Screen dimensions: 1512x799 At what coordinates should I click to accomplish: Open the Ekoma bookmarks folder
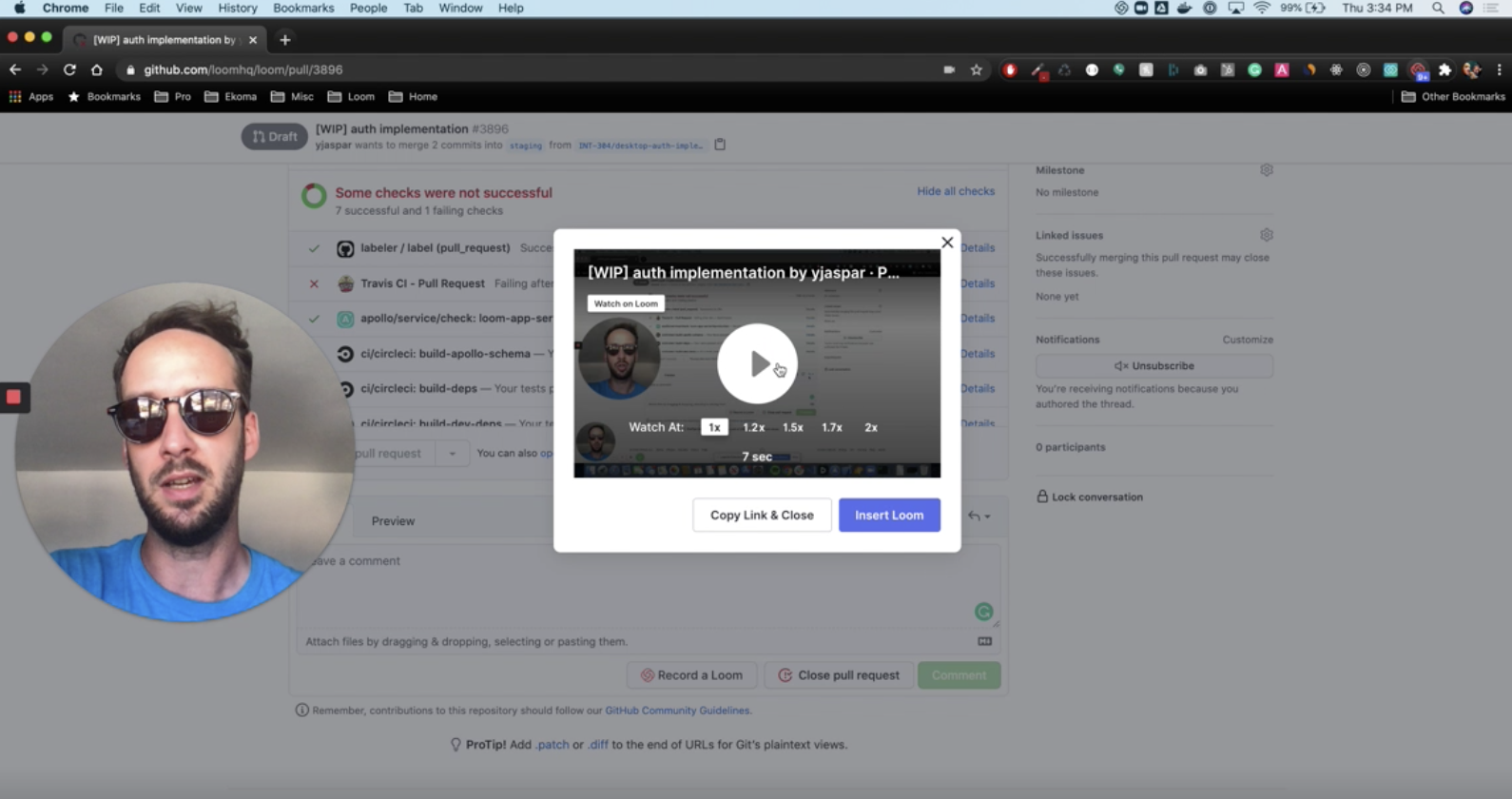coord(231,96)
